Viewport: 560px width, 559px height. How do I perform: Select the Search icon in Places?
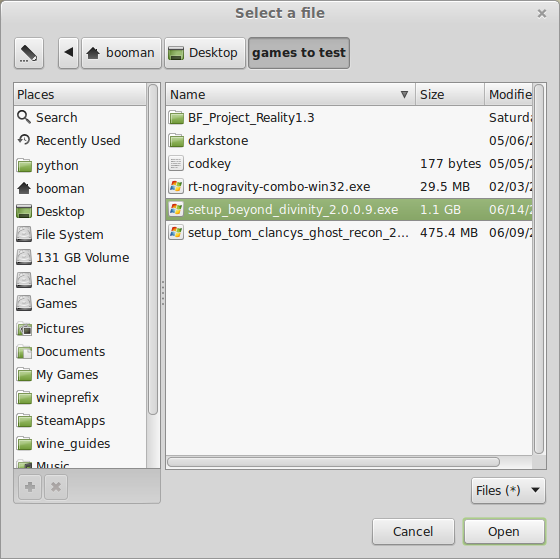click(x=24, y=117)
